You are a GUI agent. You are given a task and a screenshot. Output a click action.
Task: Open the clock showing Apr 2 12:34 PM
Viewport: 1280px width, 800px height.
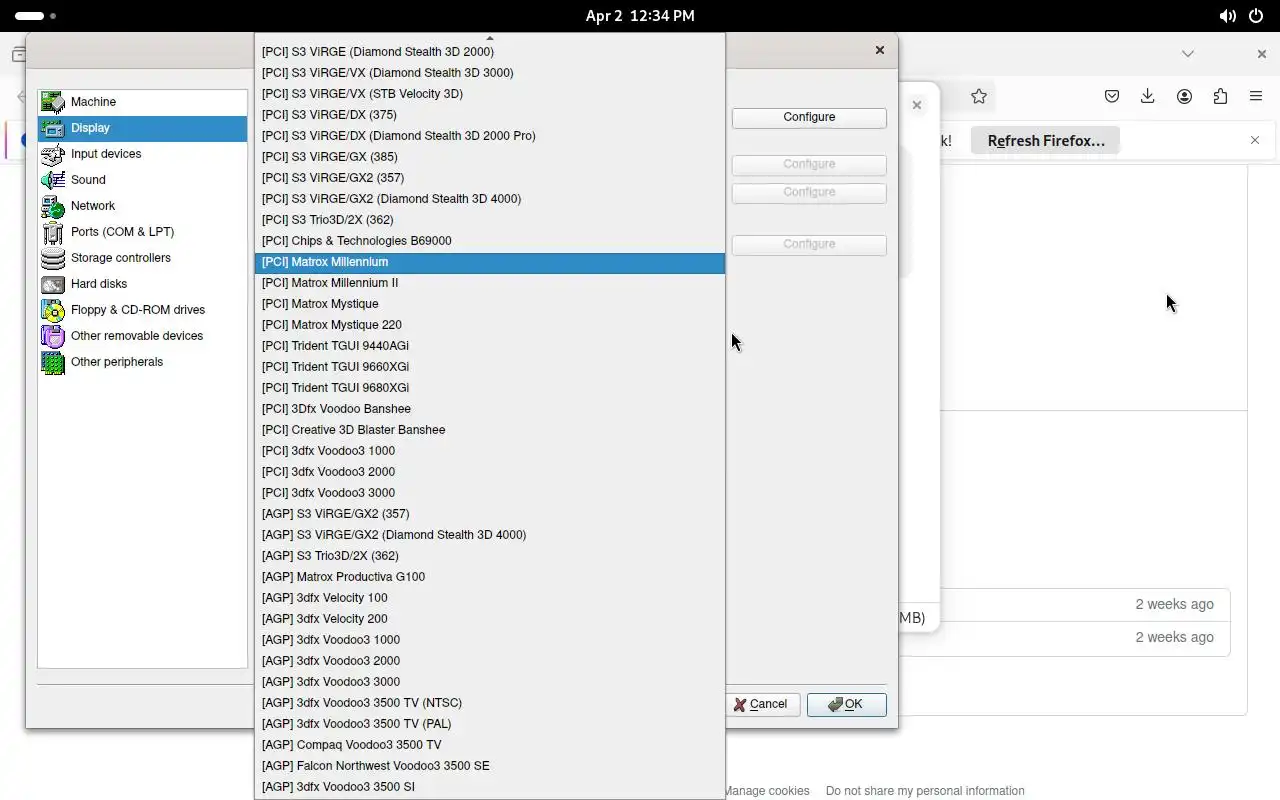[640, 16]
